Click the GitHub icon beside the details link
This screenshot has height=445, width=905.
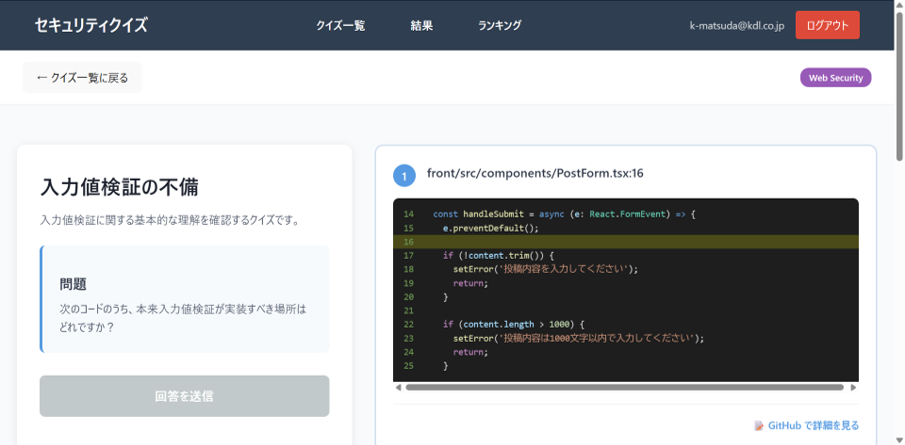[x=759, y=426]
